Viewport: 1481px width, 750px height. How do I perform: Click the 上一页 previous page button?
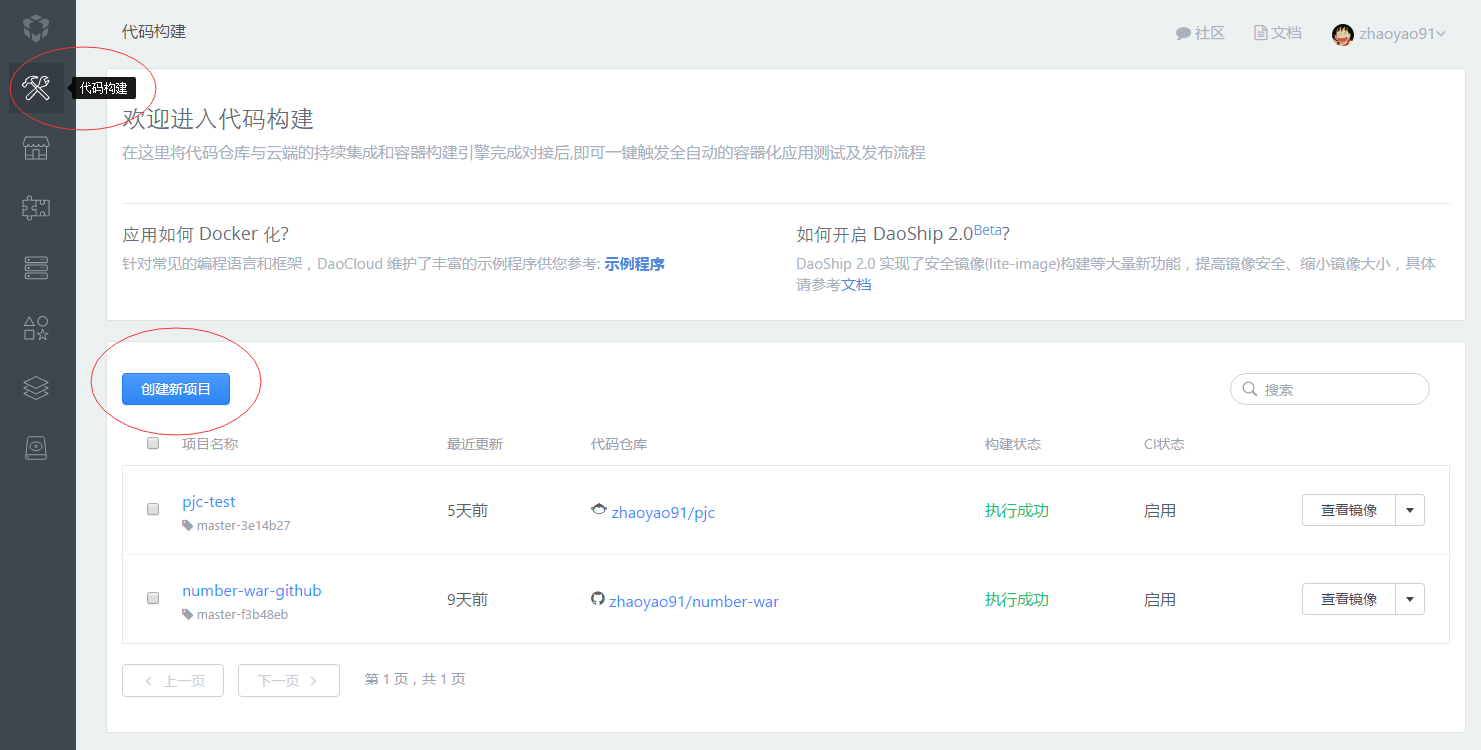(173, 681)
